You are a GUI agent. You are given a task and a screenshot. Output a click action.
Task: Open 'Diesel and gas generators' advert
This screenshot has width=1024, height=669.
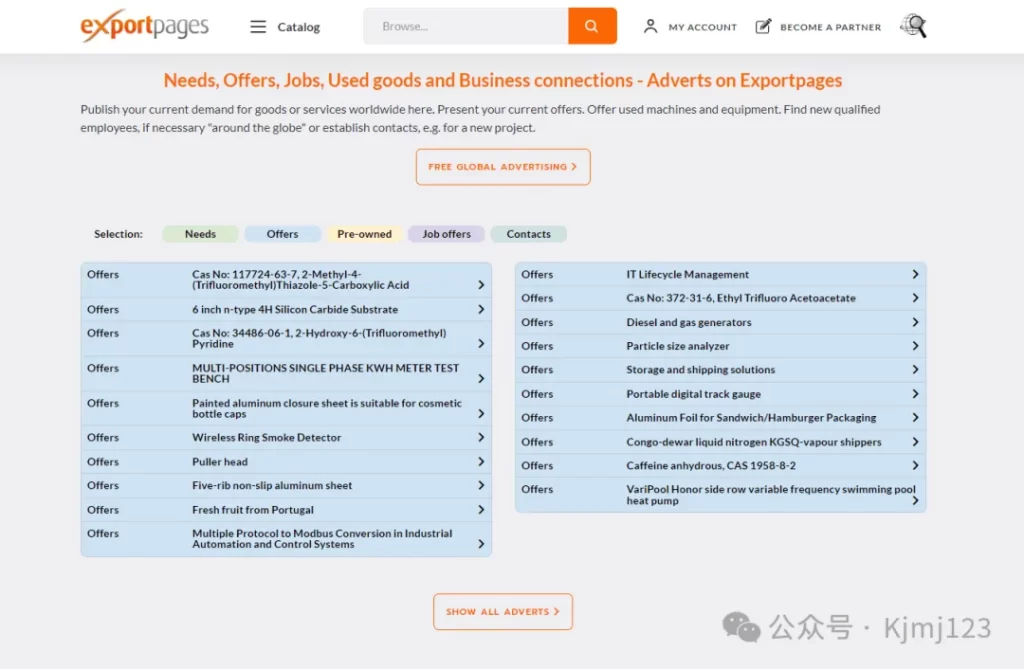click(688, 322)
